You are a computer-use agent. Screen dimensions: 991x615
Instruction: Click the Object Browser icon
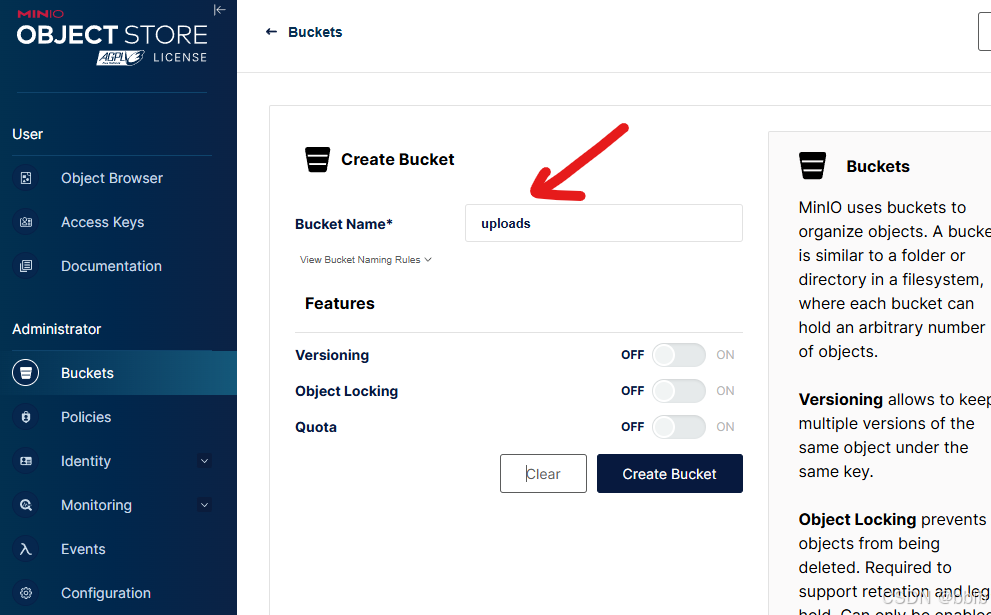click(x=26, y=178)
